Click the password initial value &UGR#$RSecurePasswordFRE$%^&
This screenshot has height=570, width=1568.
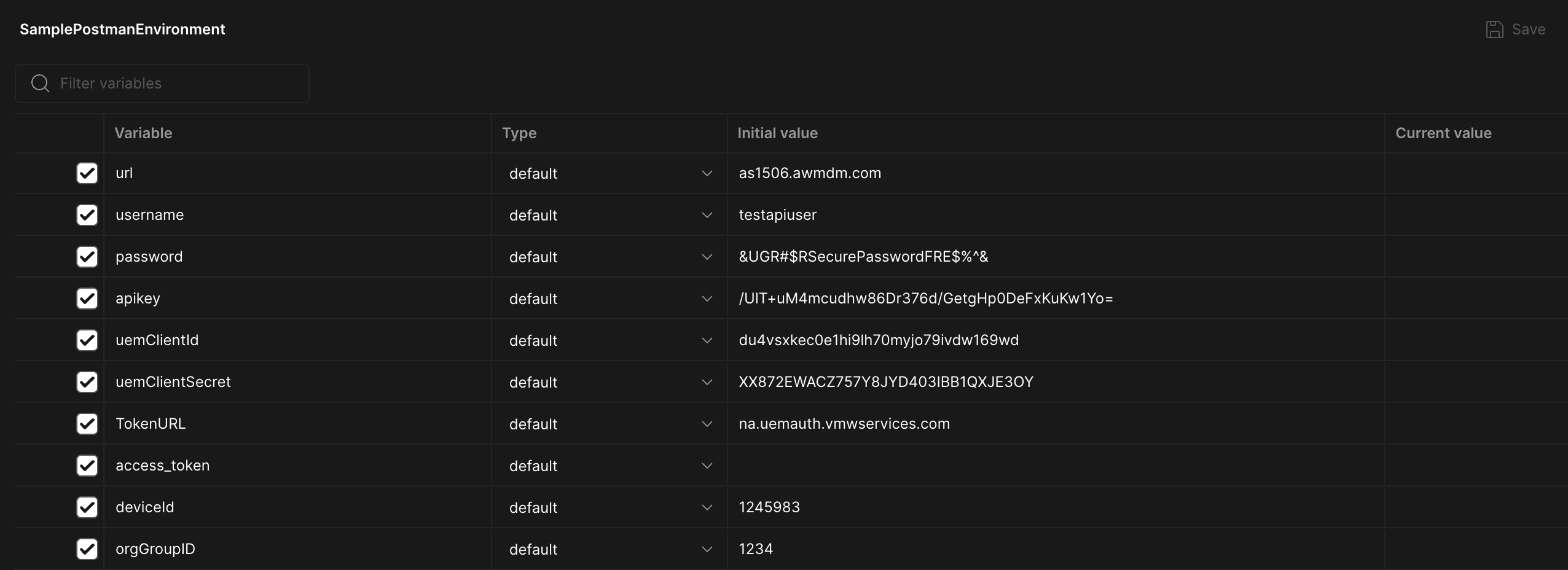click(863, 257)
